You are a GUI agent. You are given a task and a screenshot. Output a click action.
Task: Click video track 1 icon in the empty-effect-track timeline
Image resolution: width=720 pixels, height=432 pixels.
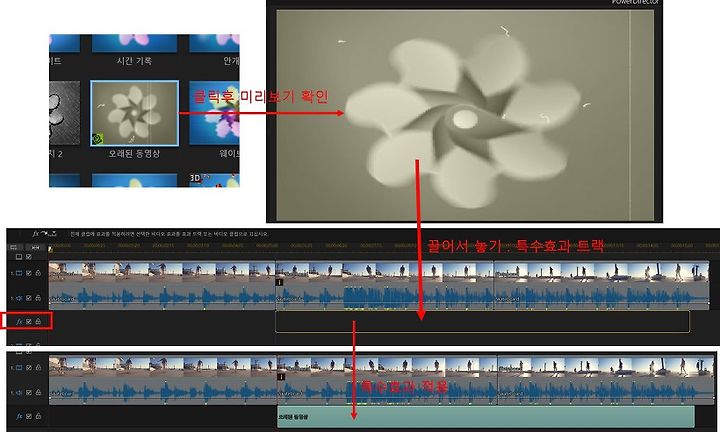[x=19, y=273]
